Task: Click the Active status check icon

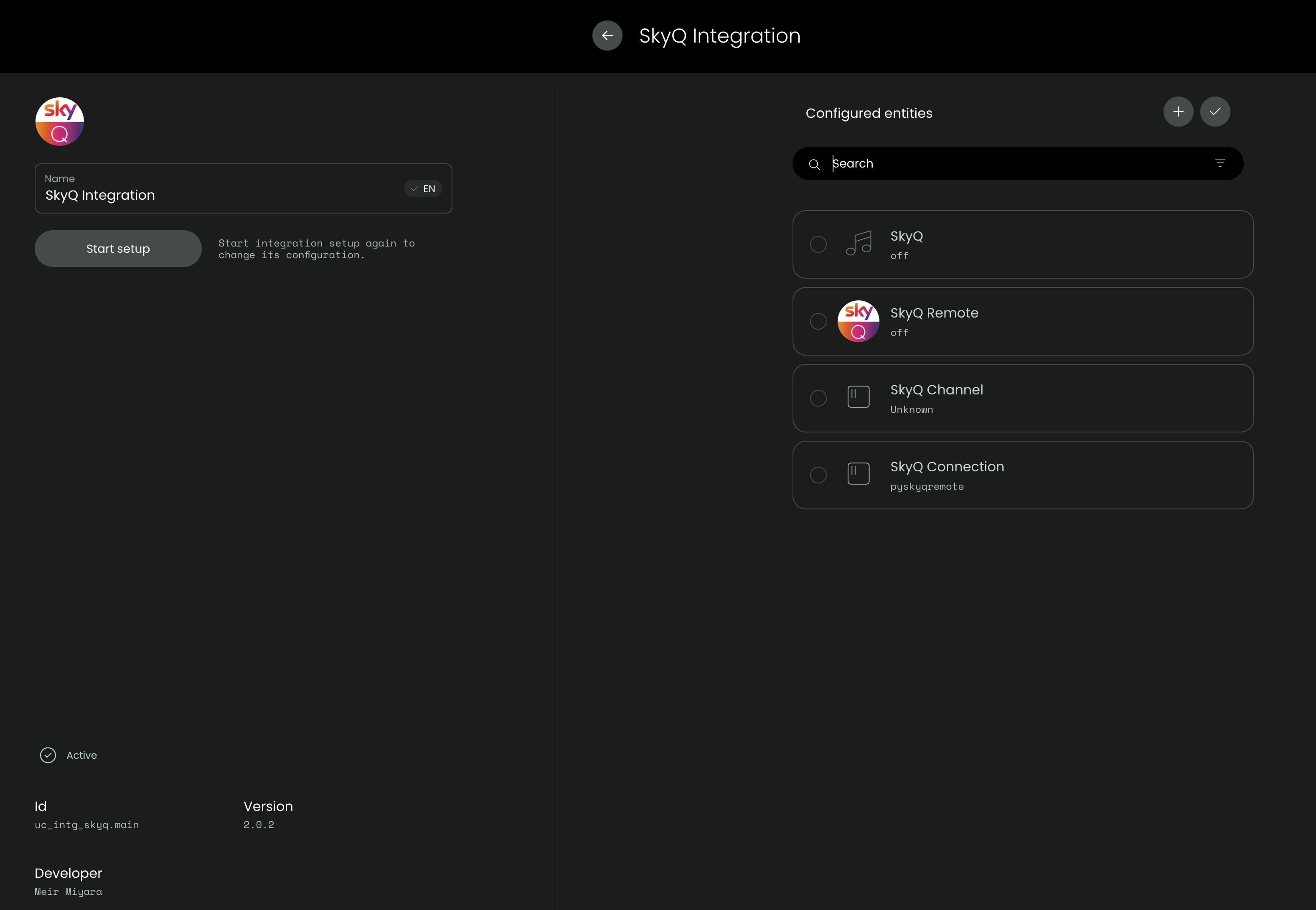Action: tap(48, 755)
